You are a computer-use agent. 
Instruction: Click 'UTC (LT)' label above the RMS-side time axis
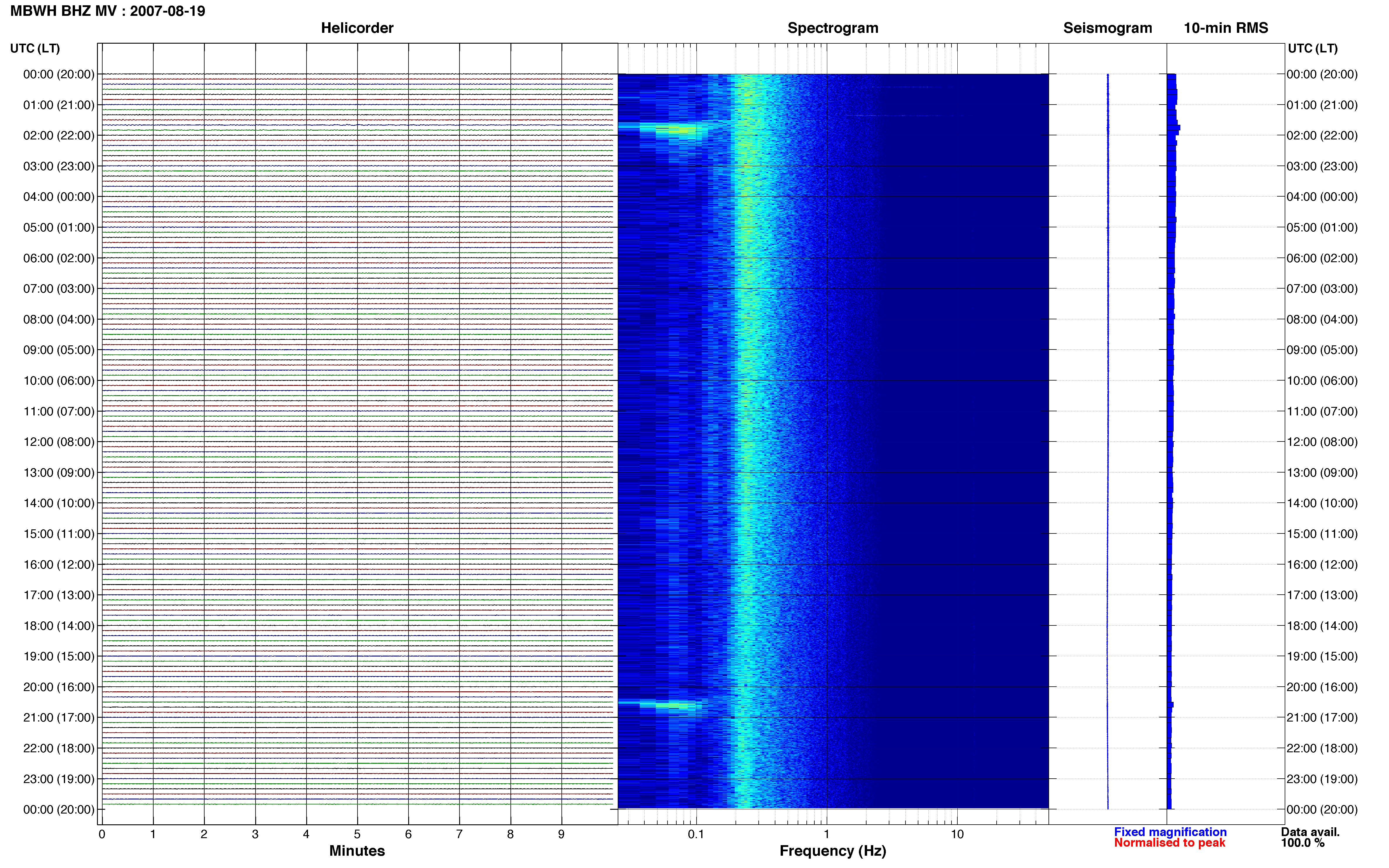(x=1313, y=48)
